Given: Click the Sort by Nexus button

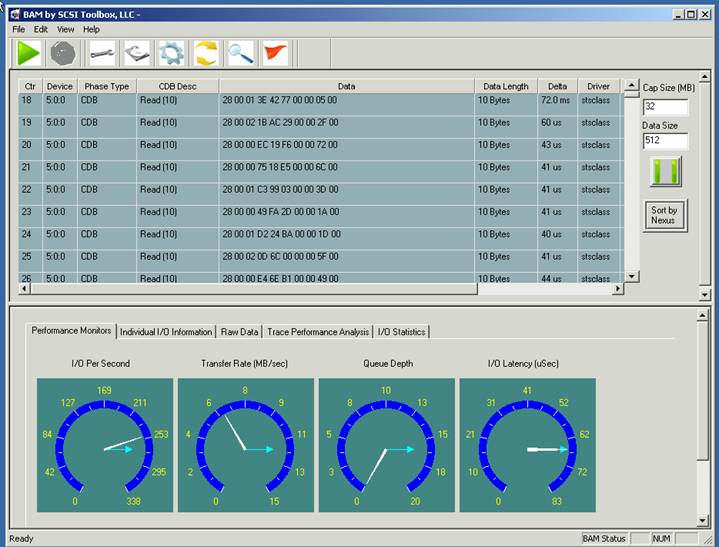Looking at the screenshot, I should 664,215.
